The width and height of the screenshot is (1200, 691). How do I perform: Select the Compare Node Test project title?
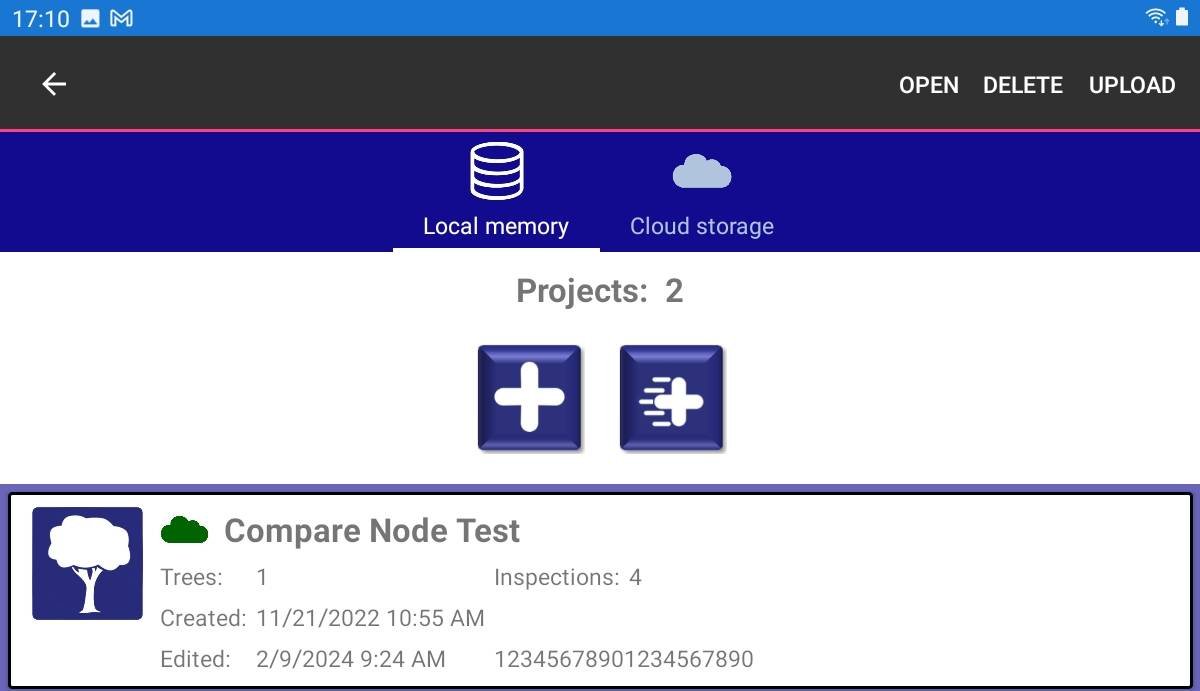coord(372,530)
